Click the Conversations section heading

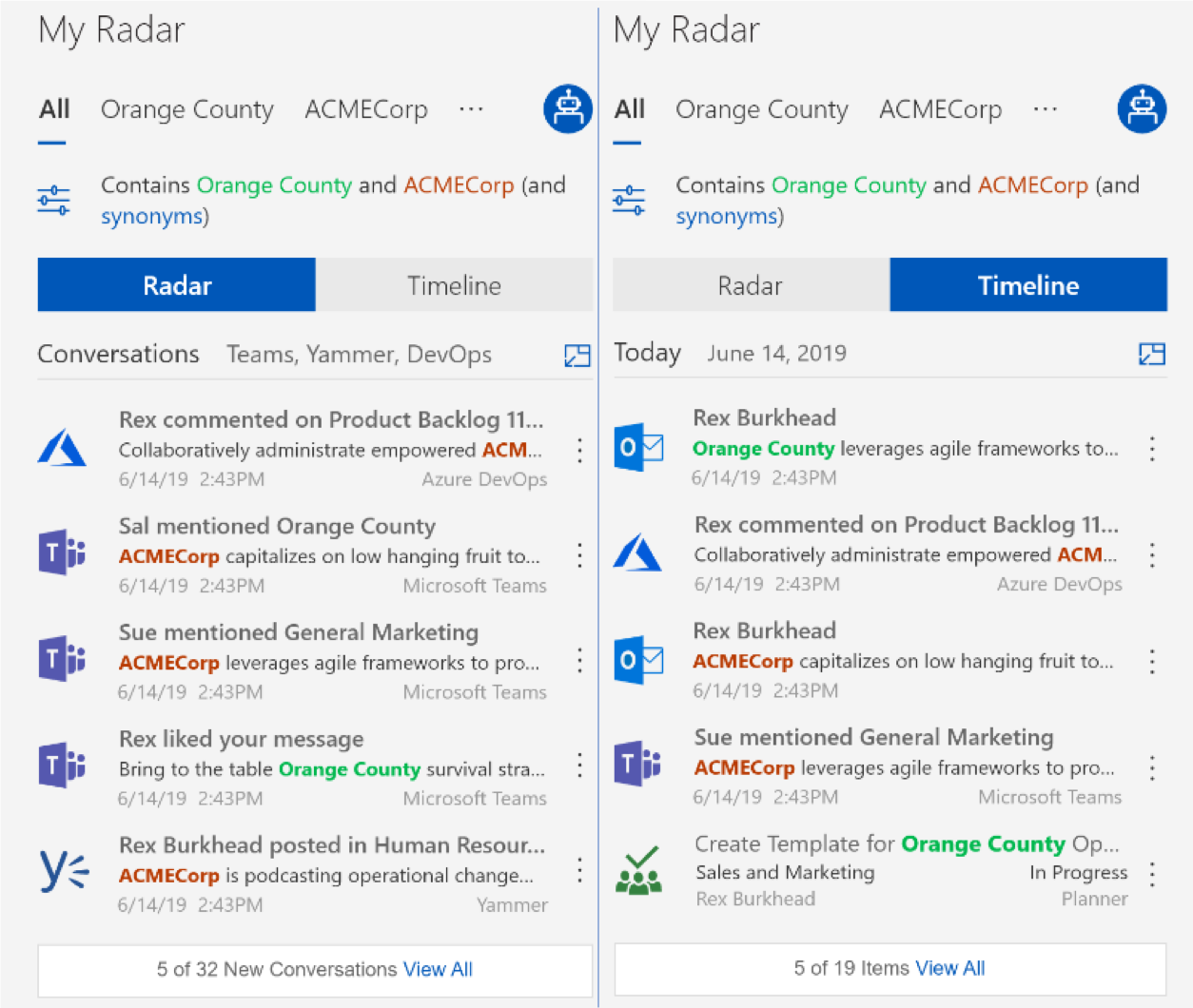119,355
